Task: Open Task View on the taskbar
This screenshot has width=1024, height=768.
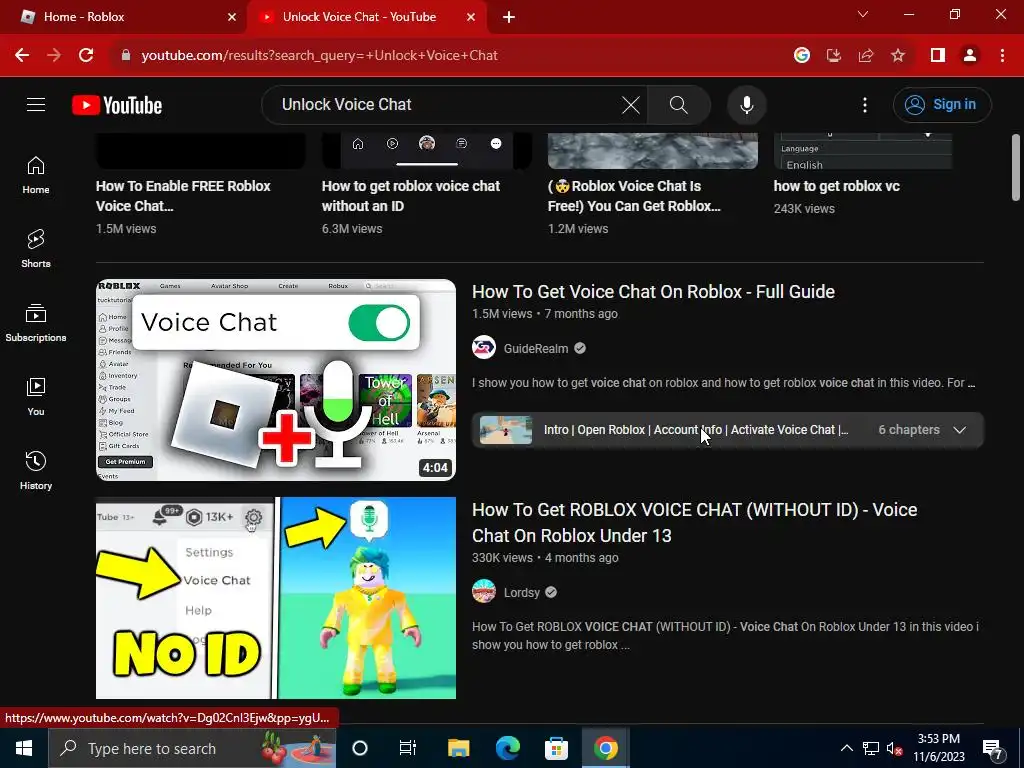Action: [408, 748]
